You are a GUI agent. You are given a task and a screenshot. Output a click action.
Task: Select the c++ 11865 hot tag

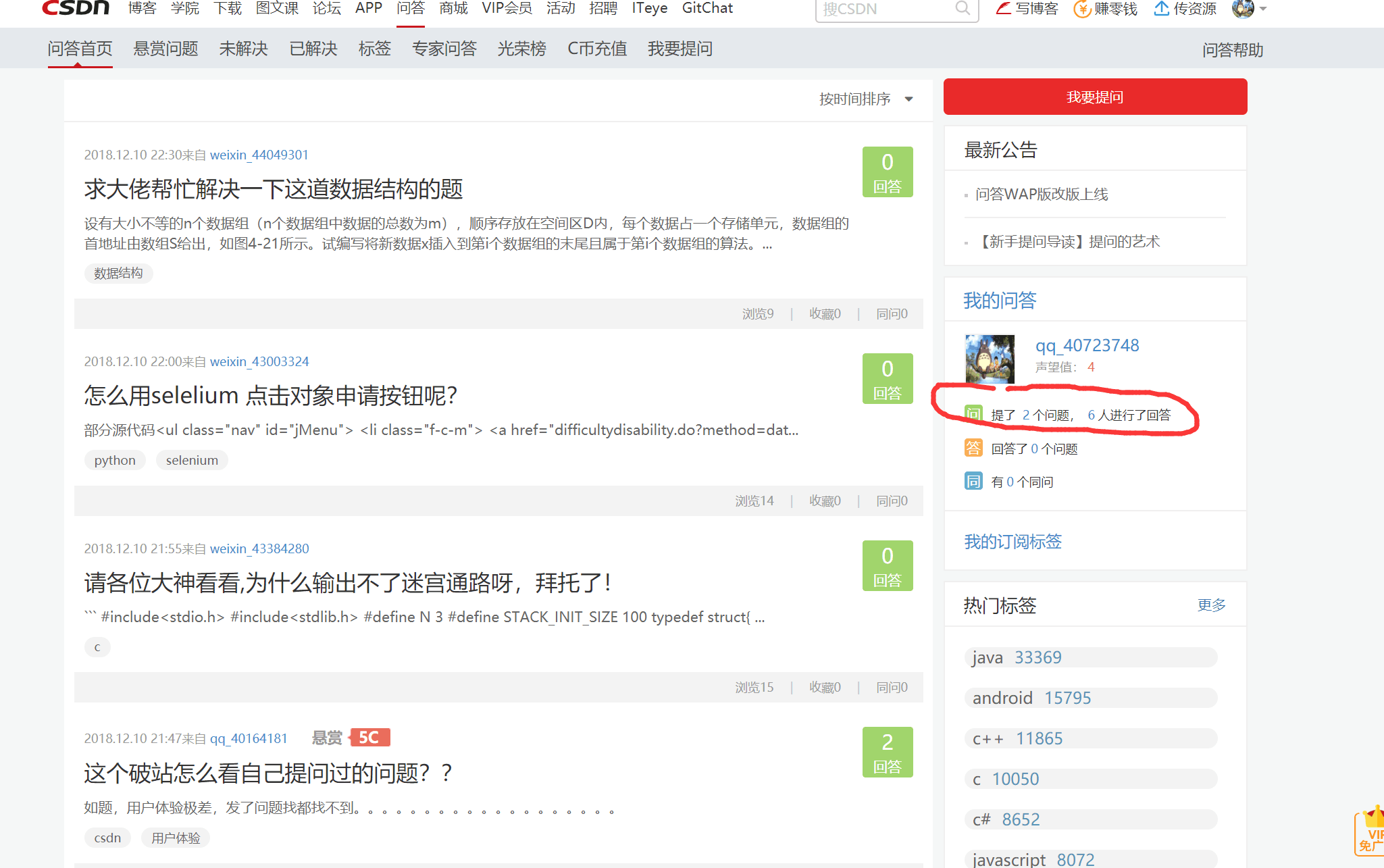(1091, 738)
